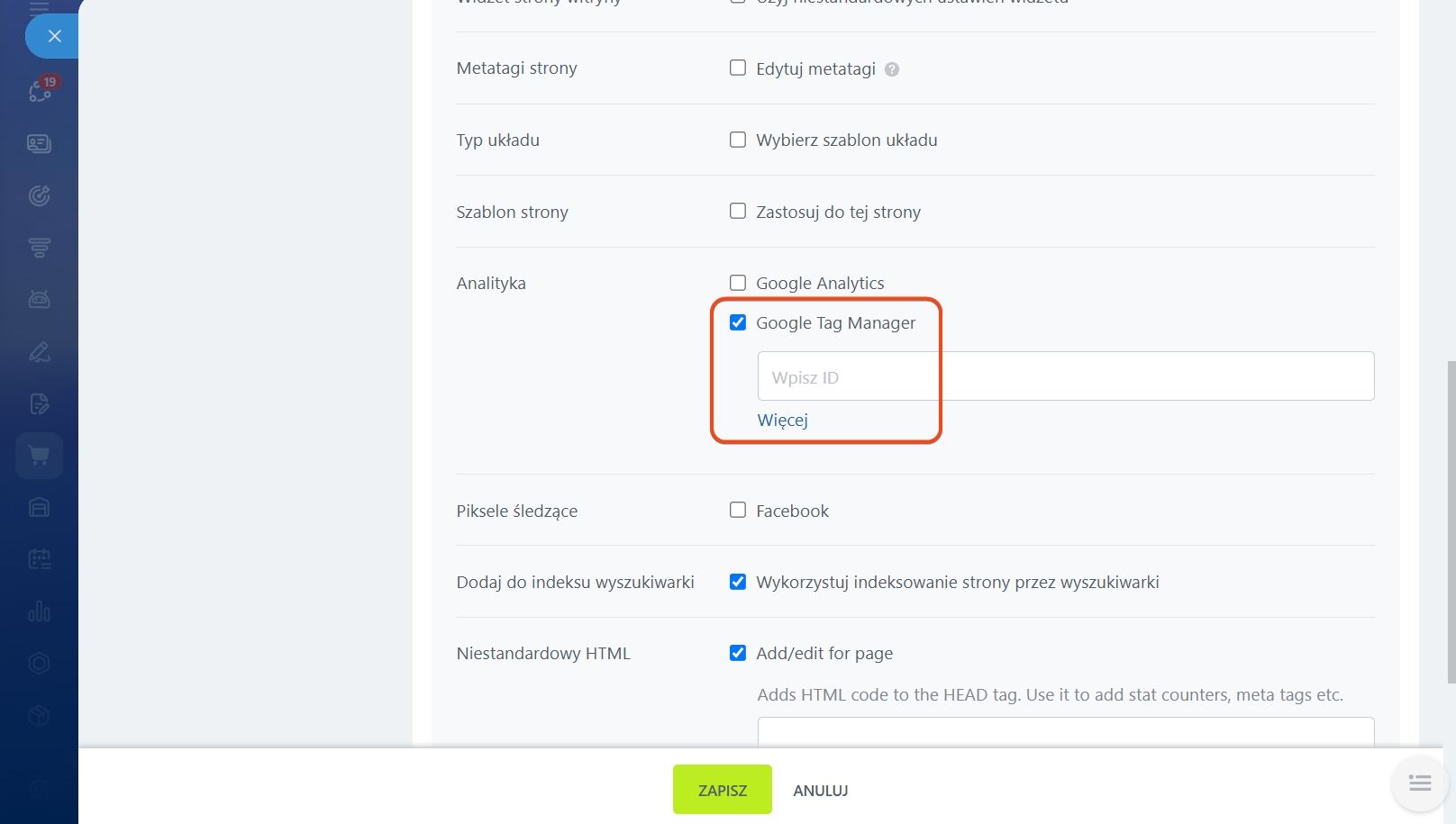
Task: Open the notifications icon with 19 badge
Action: coord(41,90)
